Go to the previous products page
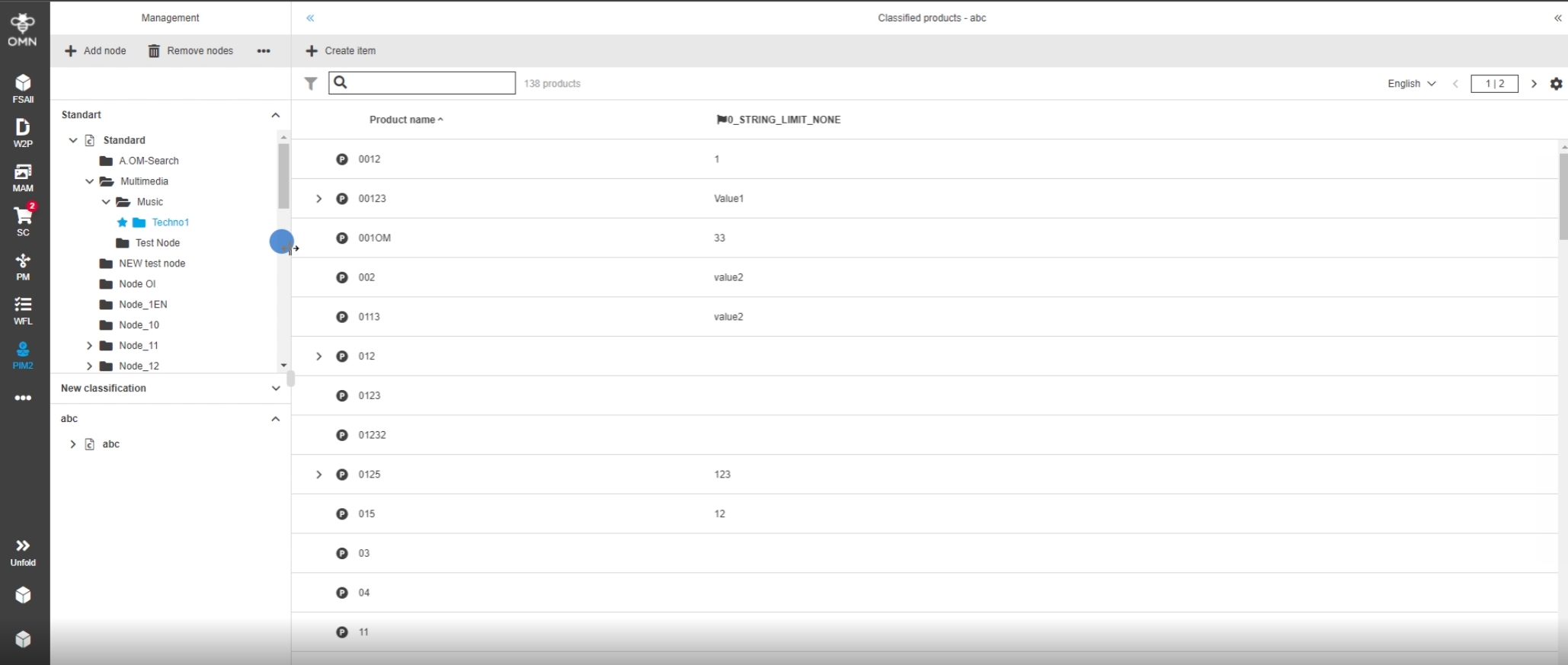Screen dimensions: 1568x665 pos(1455,84)
